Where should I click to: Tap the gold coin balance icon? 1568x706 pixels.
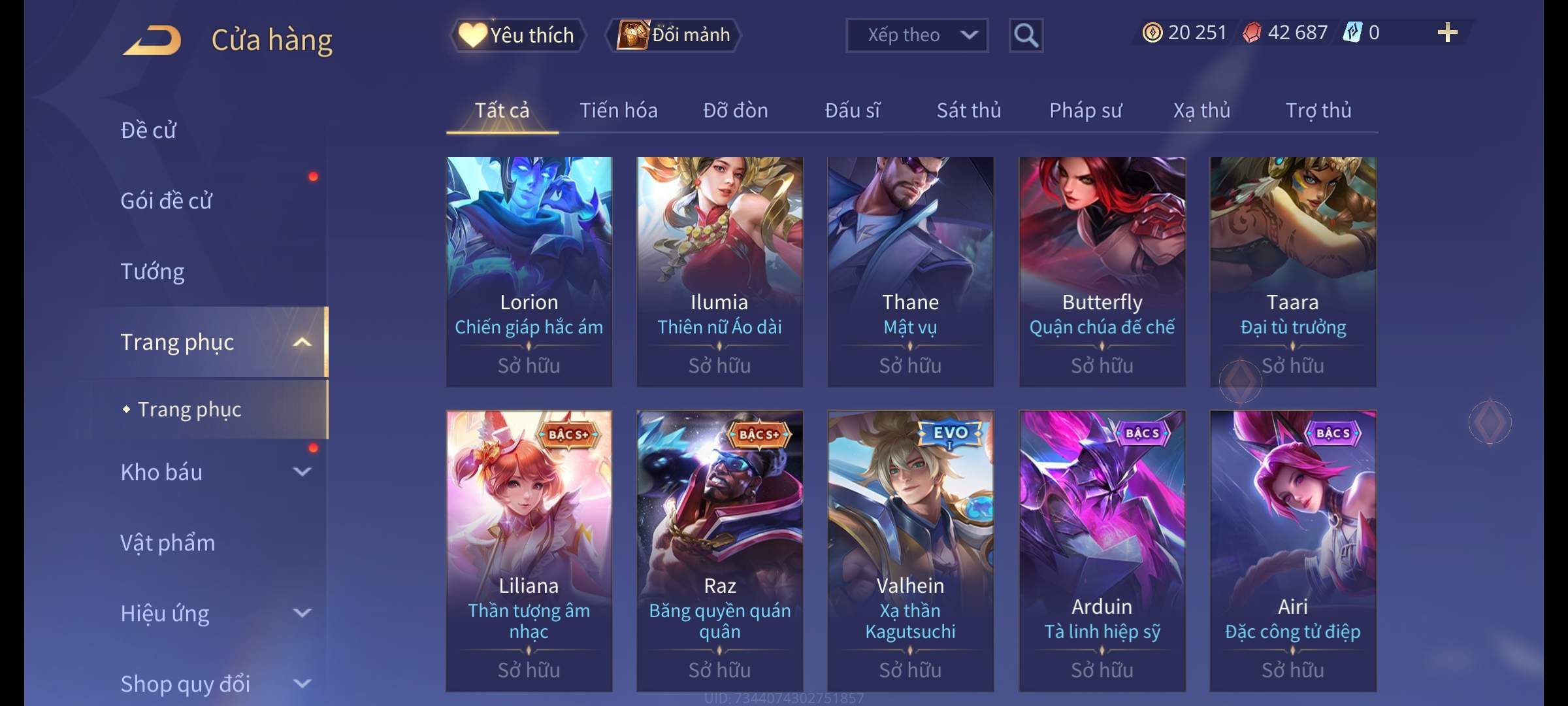(1152, 33)
